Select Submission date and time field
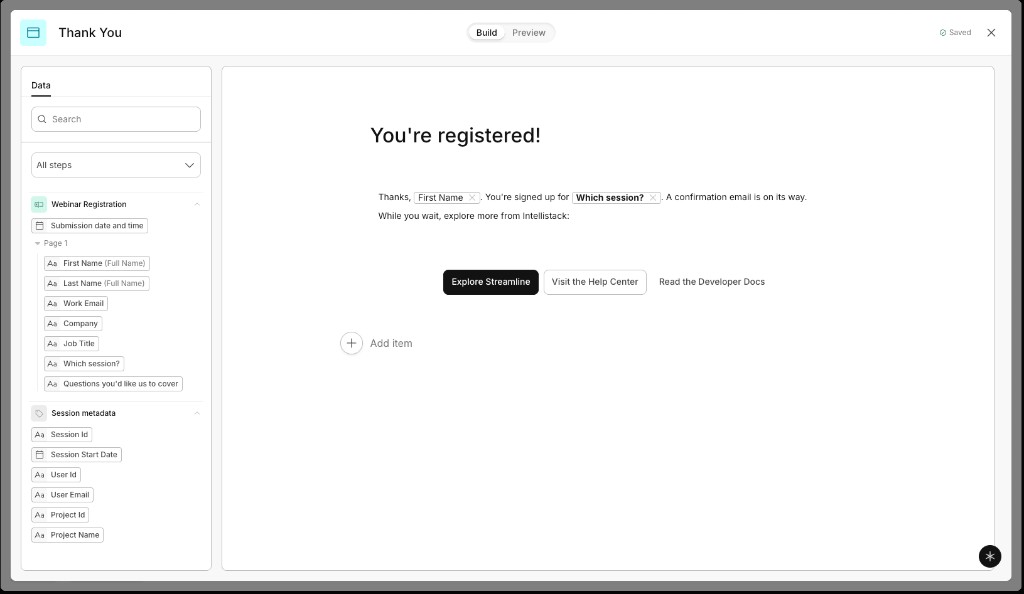Viewport: 1024px width, 594px height. click(89, 226)
